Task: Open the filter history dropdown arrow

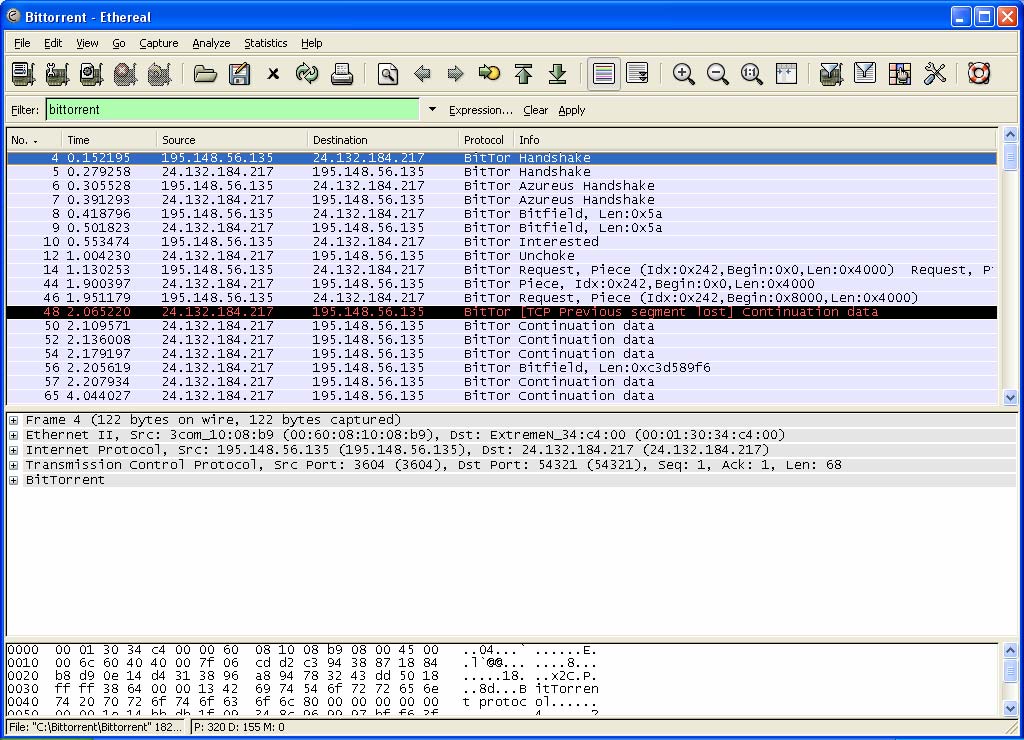Action: (x=432, y=110)
